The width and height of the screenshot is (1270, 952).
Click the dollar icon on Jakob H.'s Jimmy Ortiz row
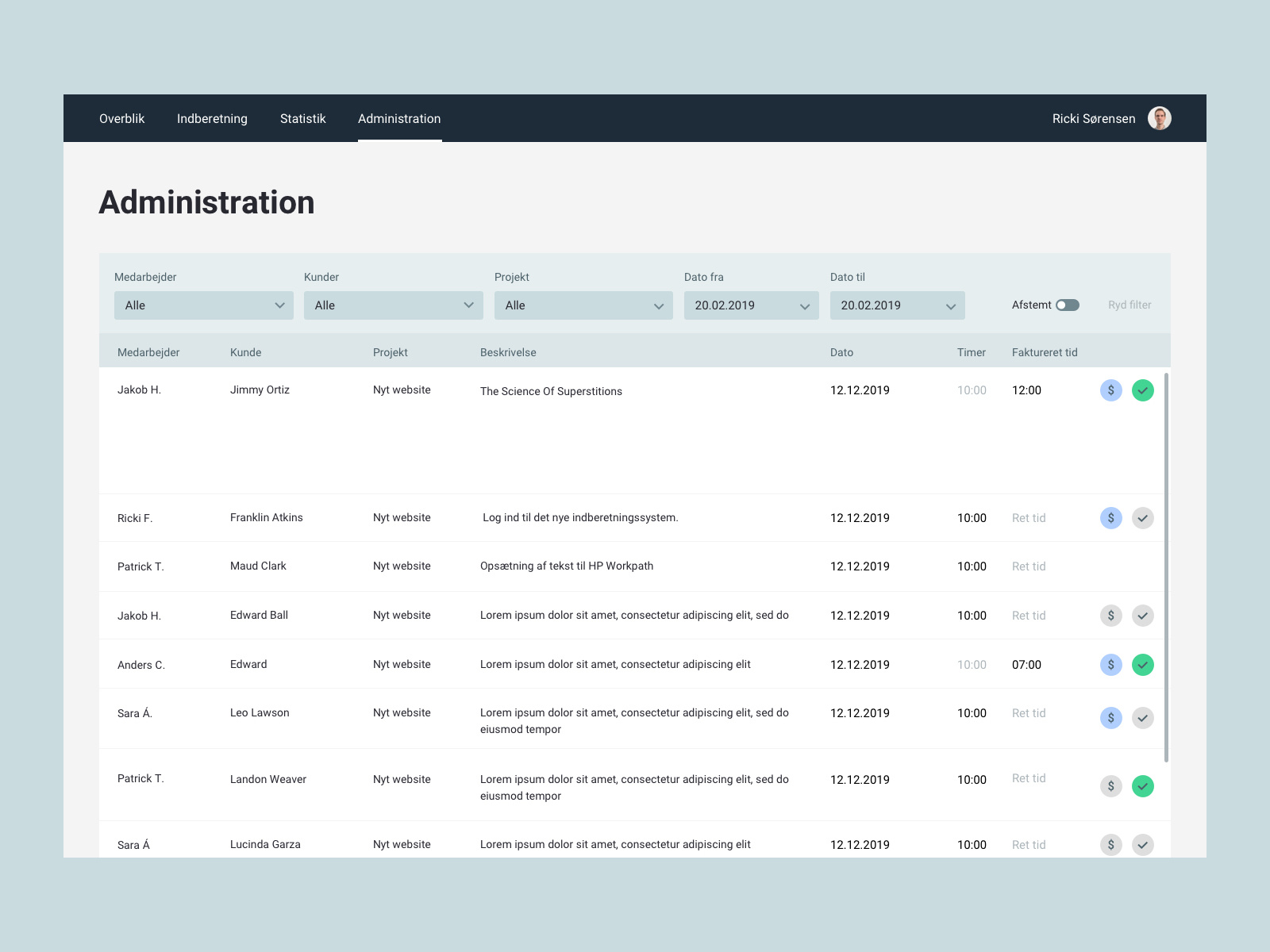[1110, 390]
